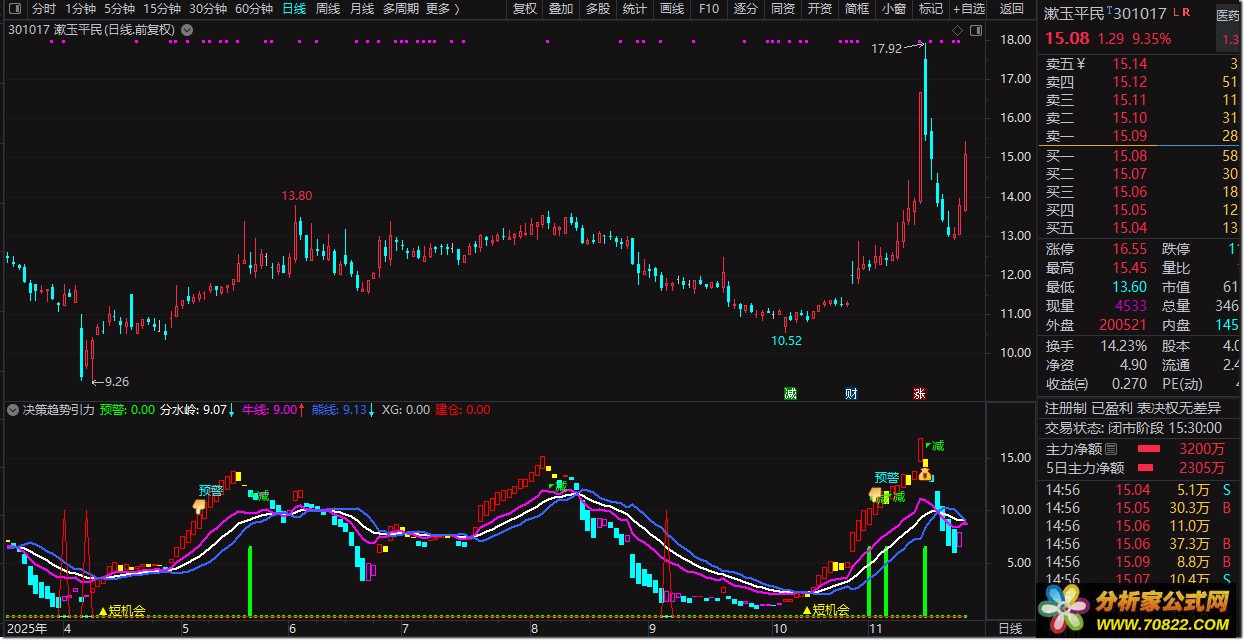Select the 买一 15.08 bid row
Viewport: 1246px width, 641px height.
1141,156
